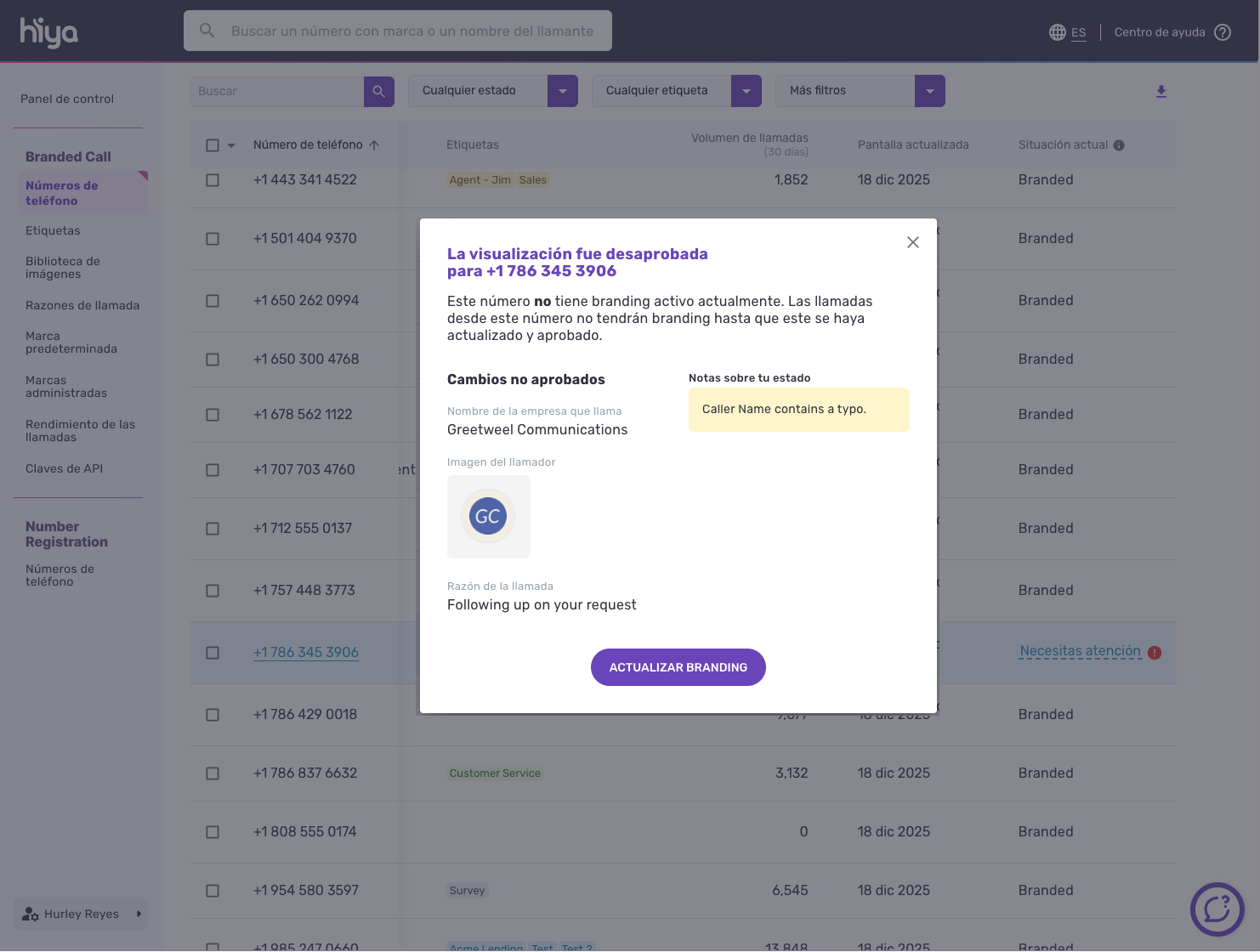Click the GC caller image thumbnail
This screenshot has width=1260, height=952.
[x=488, y=517]
